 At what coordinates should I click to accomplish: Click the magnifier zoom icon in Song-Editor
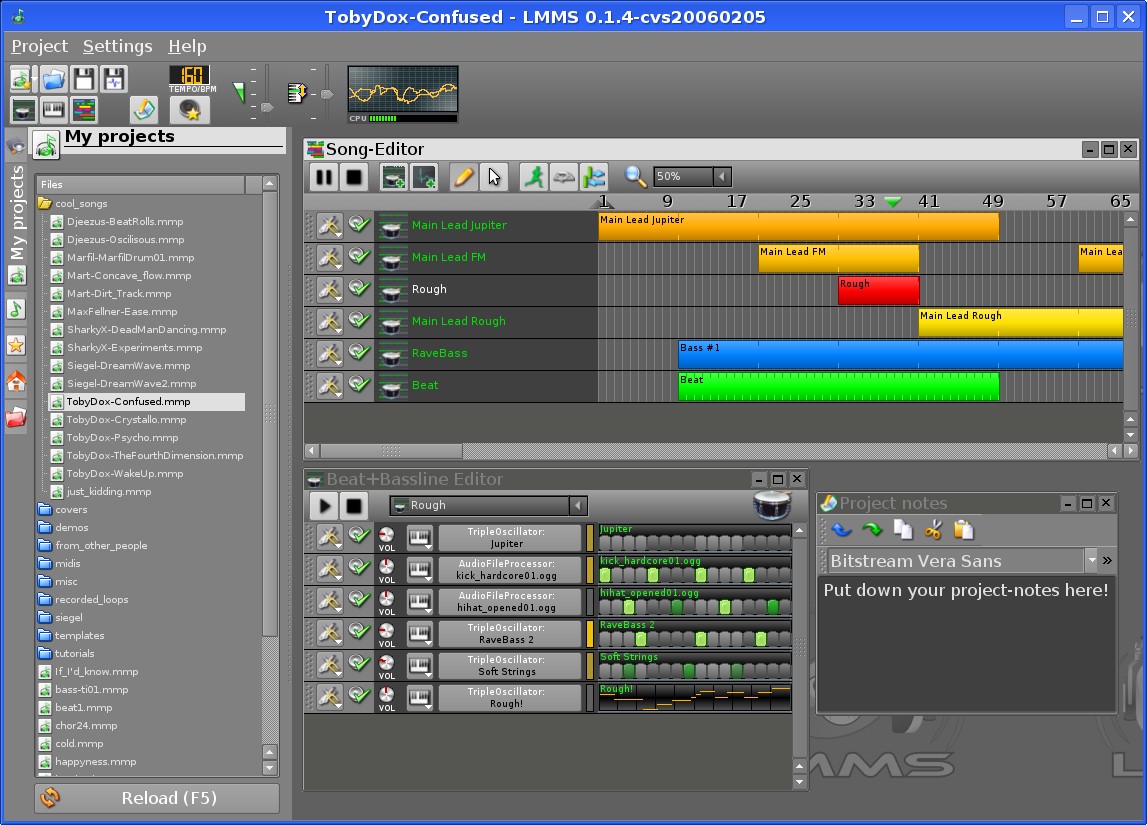pyautogui.click(x=635, y=176)
